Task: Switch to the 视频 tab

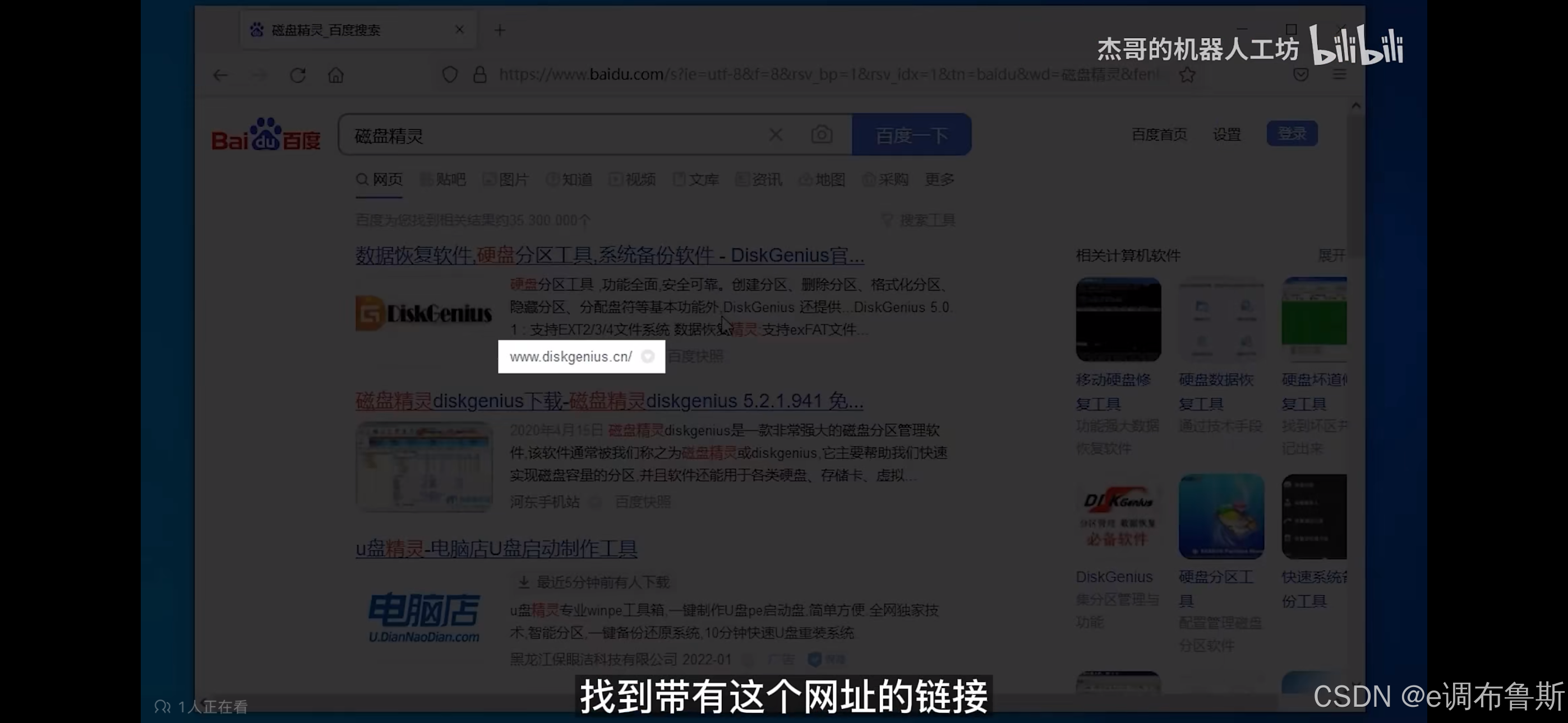Action: pyautogui.click(x=633, y=179)
